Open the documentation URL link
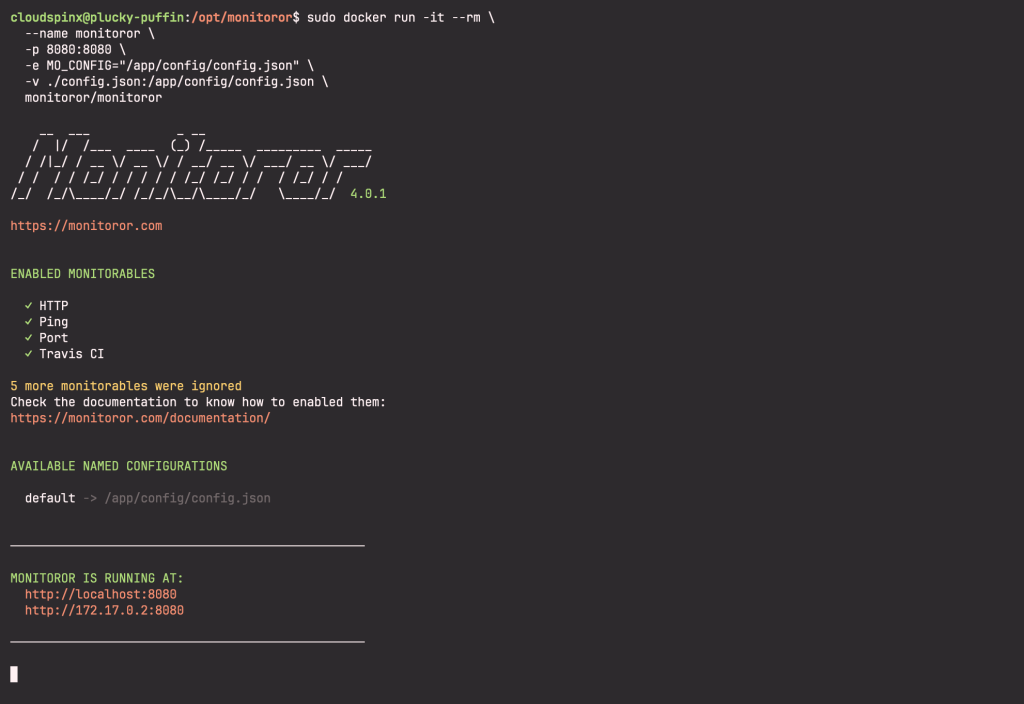The width and height of the screenshot is (1024, 704). (140, 417)
